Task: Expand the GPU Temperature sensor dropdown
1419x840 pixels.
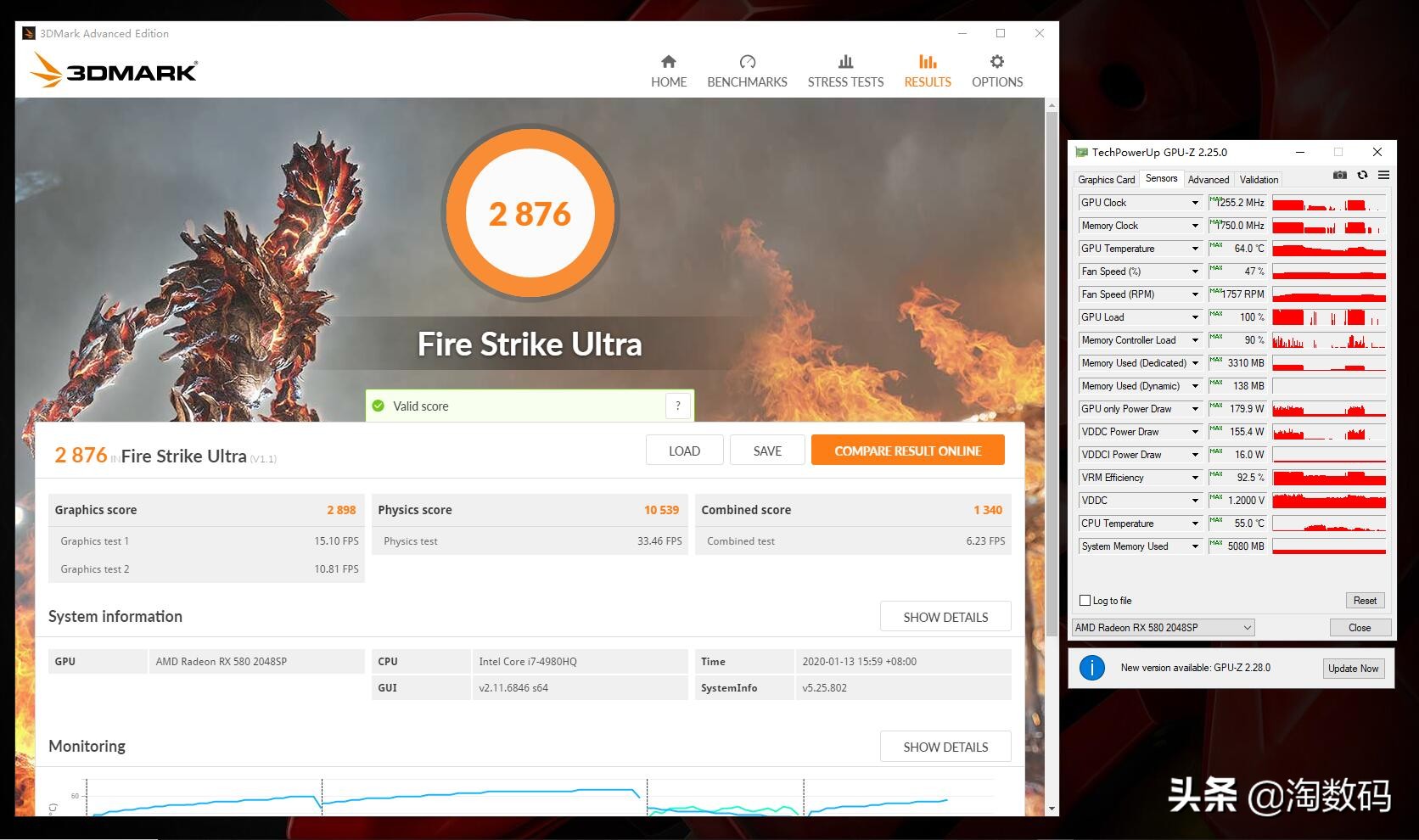Action: [1195, 249]
